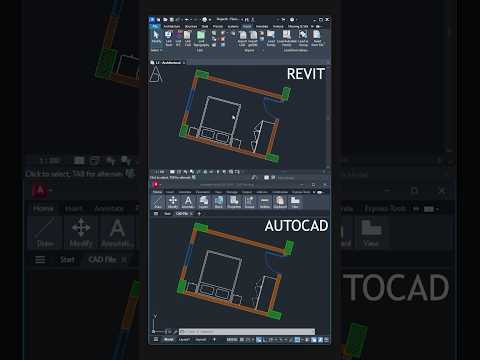Switch to Revit Systems ribbon tab

pyautogui.click(x=233, y=26)
